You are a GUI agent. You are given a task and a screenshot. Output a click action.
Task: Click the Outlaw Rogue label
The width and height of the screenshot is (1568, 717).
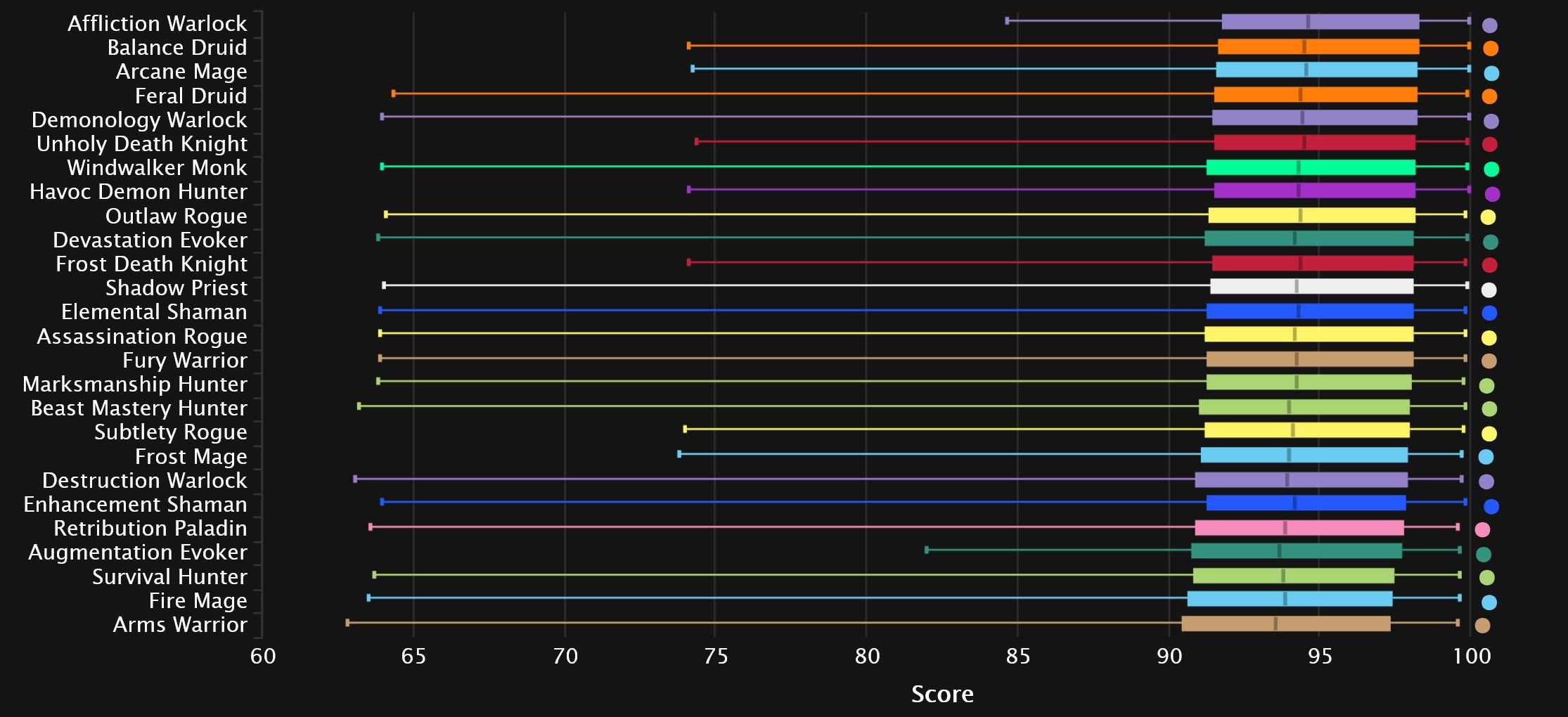point(176,216)
